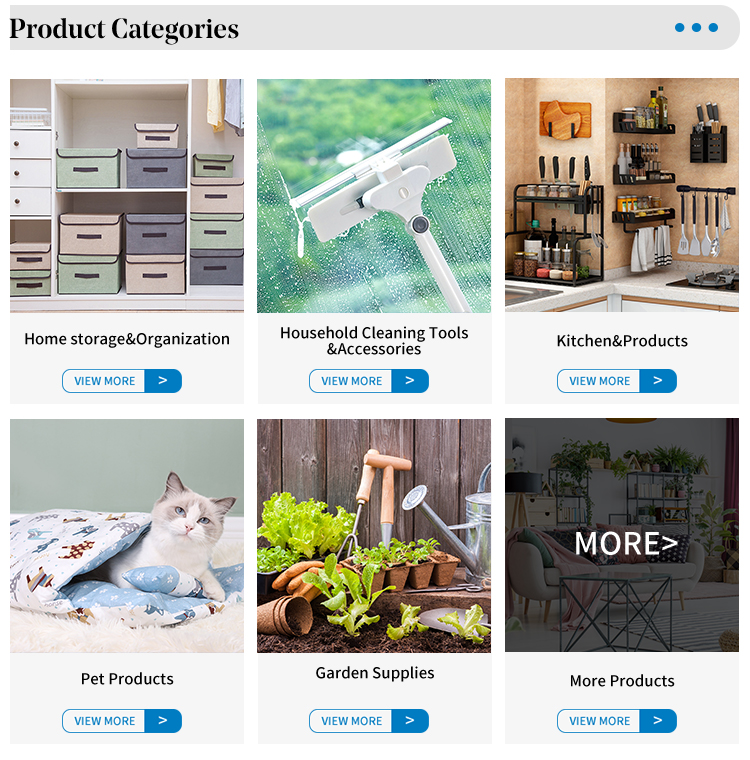Click the three blue dots icon
Viewport: 750px width, 760px height.
[x=696, y=28]
